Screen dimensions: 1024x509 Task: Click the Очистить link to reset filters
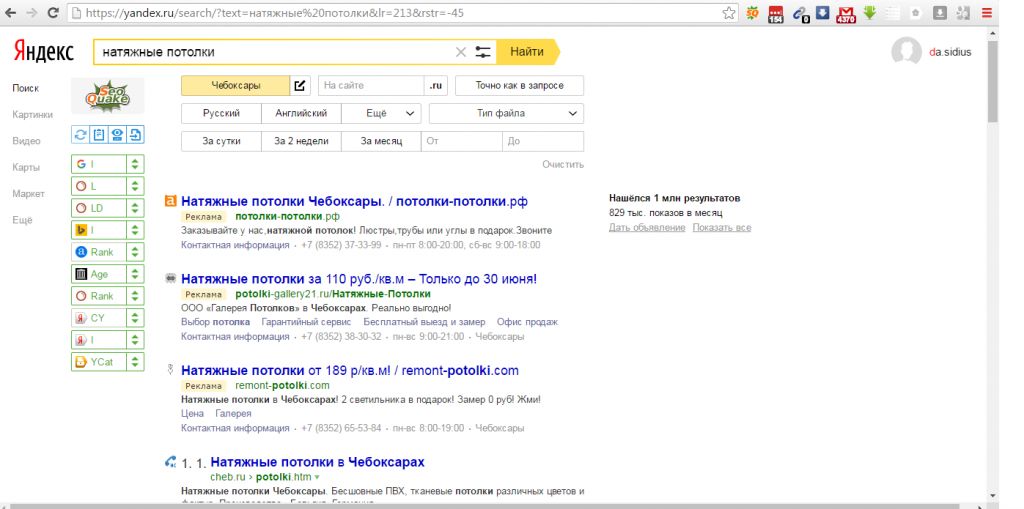tap(563, 164)
